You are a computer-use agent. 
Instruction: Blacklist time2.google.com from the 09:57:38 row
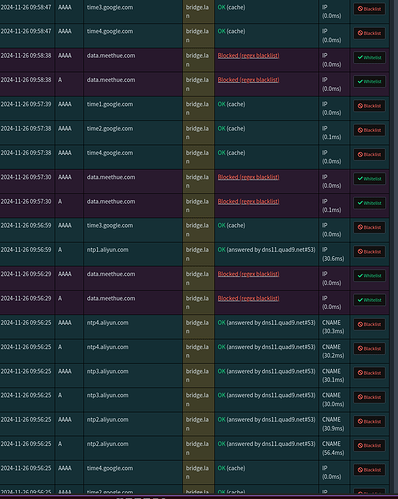point(369,130)
